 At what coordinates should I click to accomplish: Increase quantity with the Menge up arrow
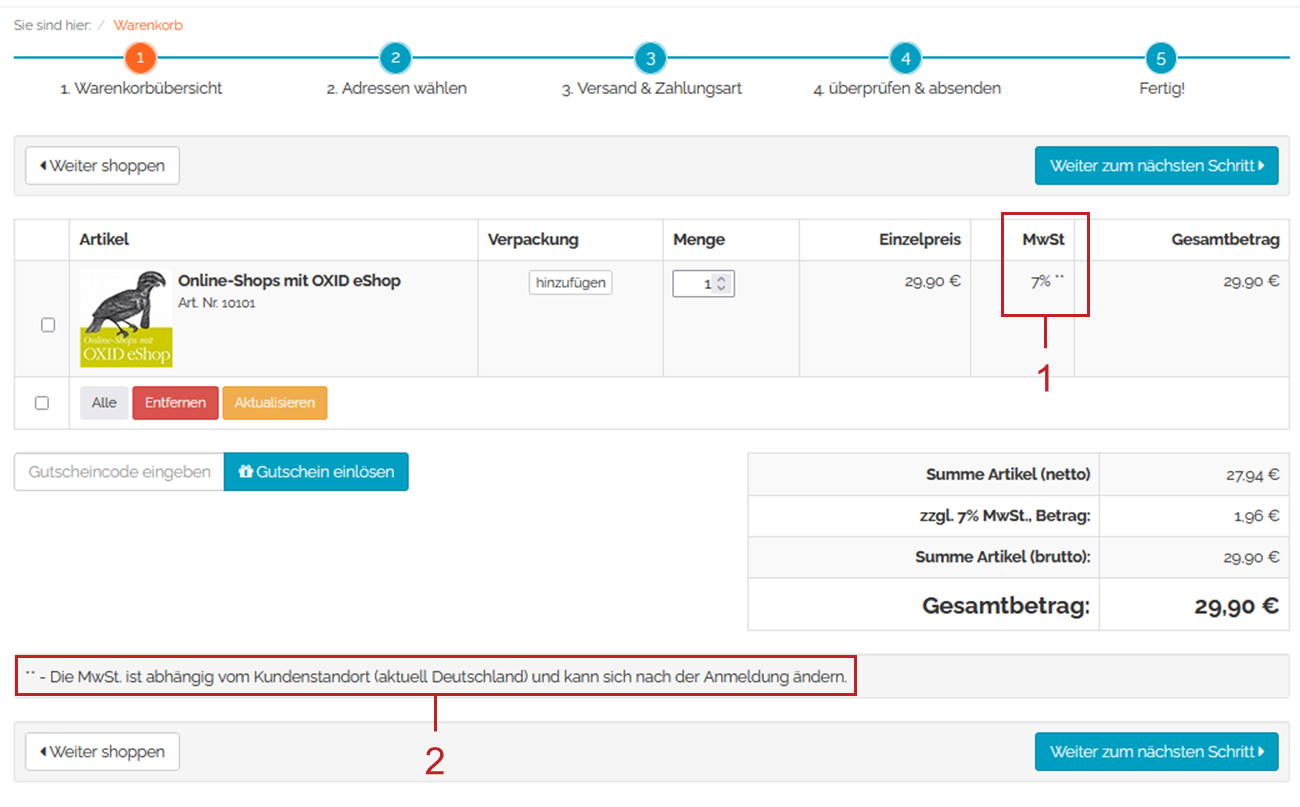pyautogui.click(x=722, y=279)
